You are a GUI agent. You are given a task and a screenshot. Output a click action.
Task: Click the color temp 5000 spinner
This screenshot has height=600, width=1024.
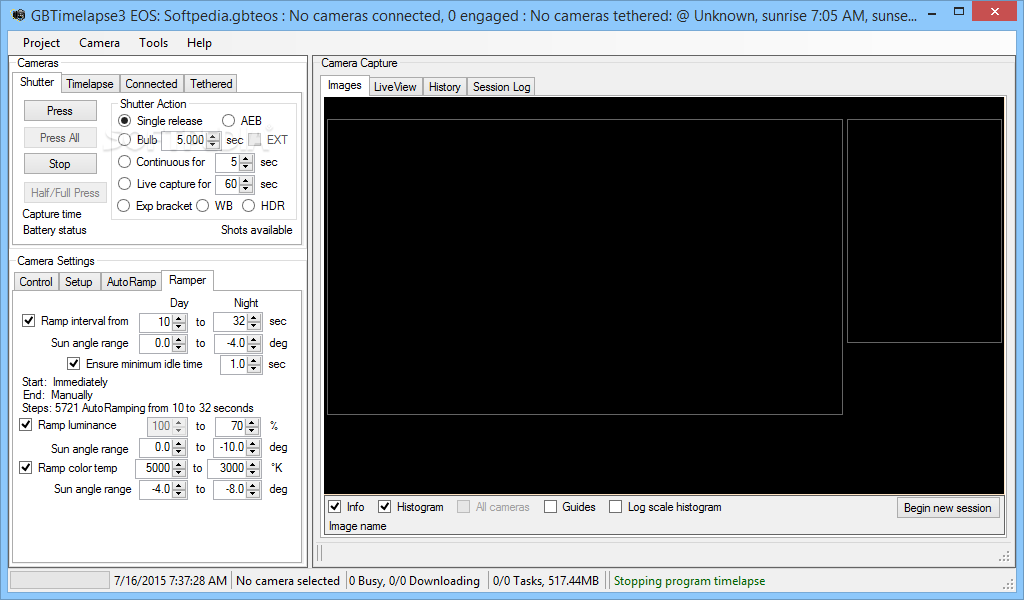tap(161, 468)
